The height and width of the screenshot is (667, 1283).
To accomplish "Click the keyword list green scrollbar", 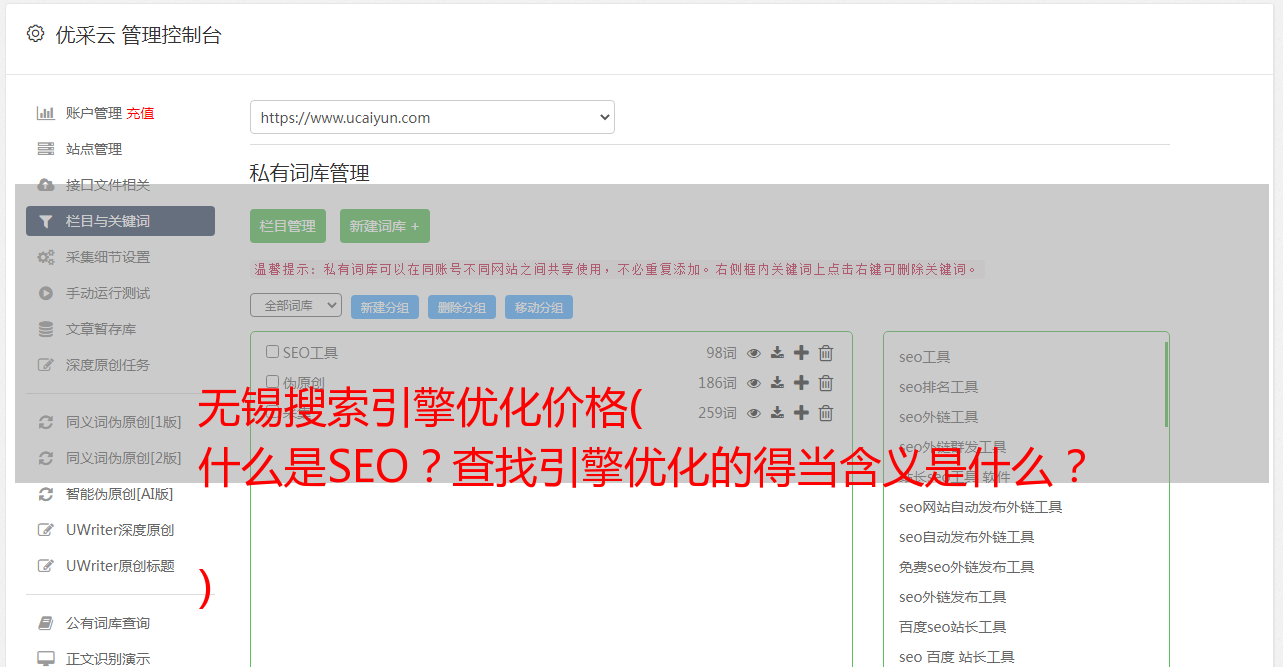I will pos(1166,384).
